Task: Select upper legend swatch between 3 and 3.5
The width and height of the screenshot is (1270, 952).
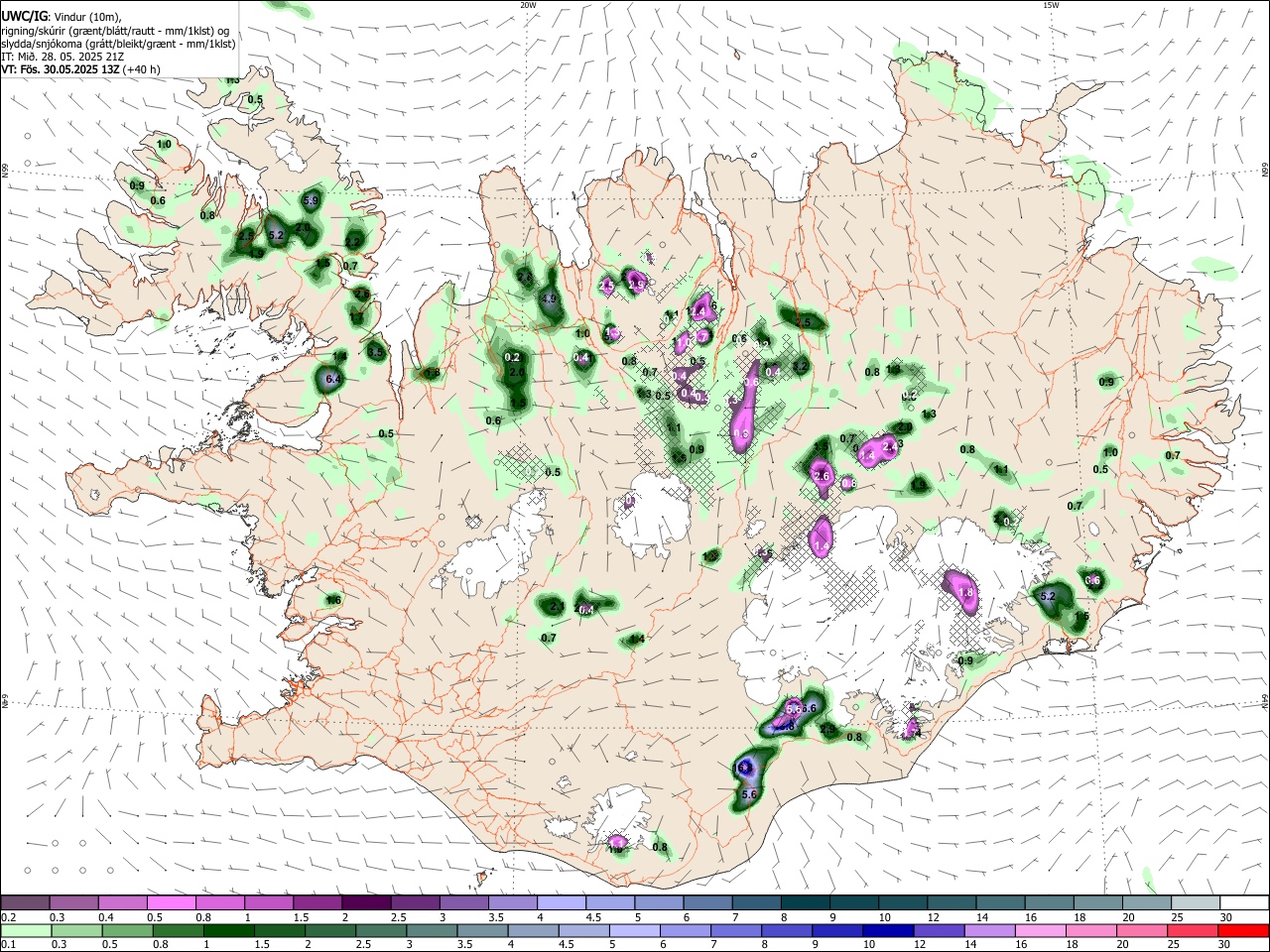Action: pos(463,902)
